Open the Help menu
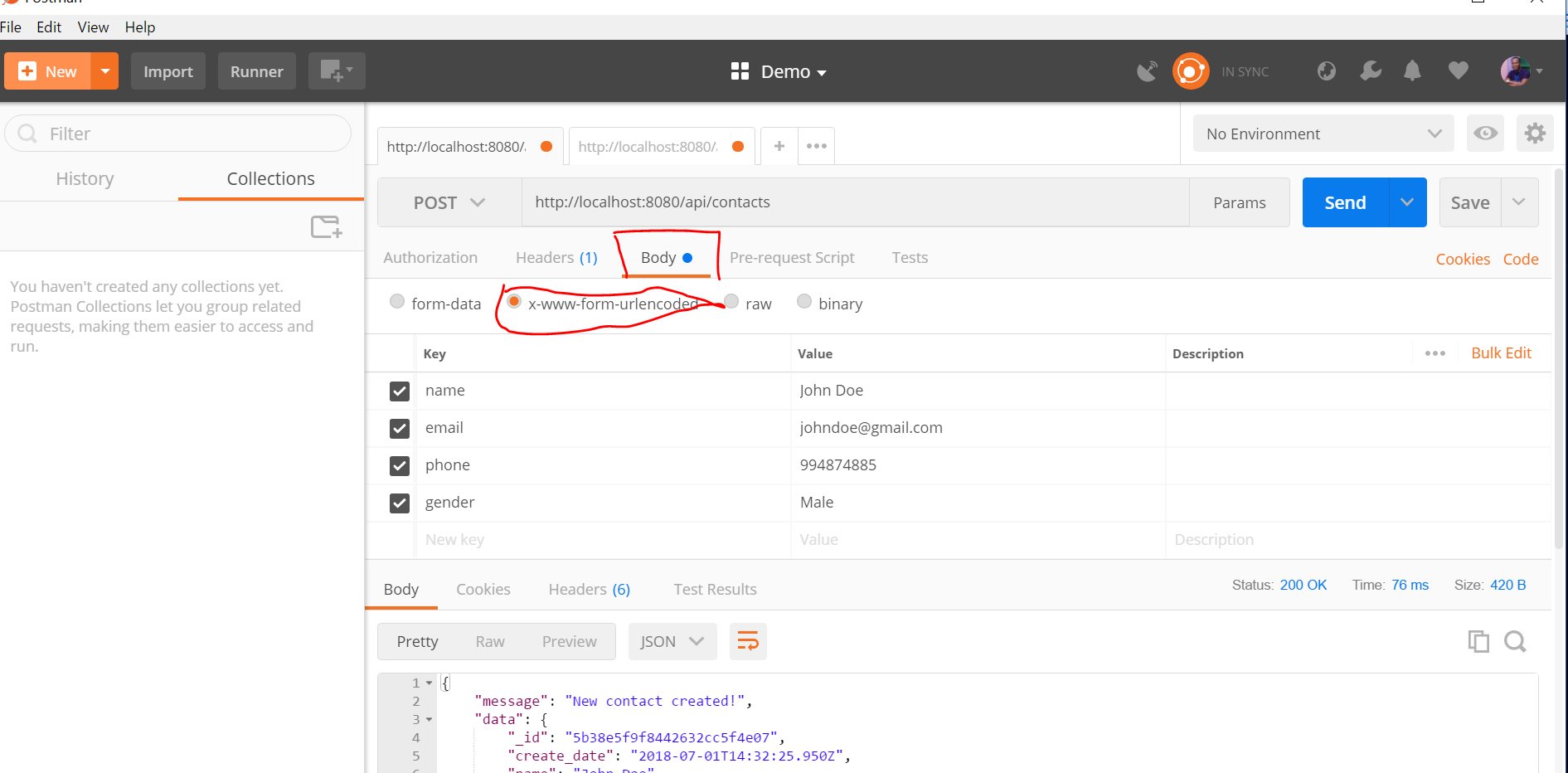 (x=140, y=27)
